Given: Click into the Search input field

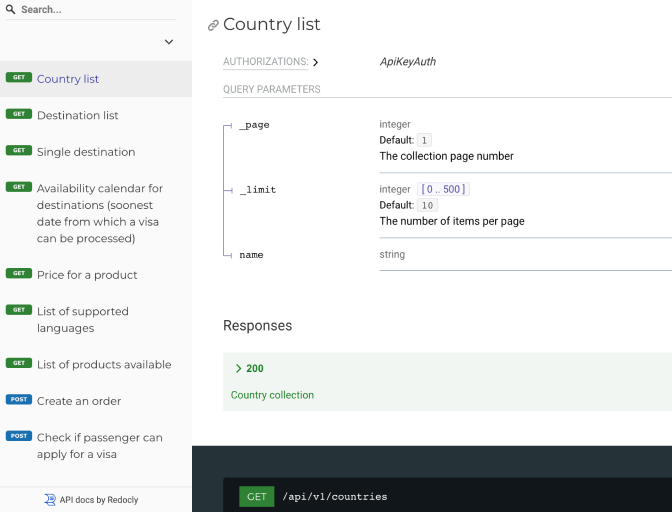Looking at the screenshot, I should pos(95,9).
